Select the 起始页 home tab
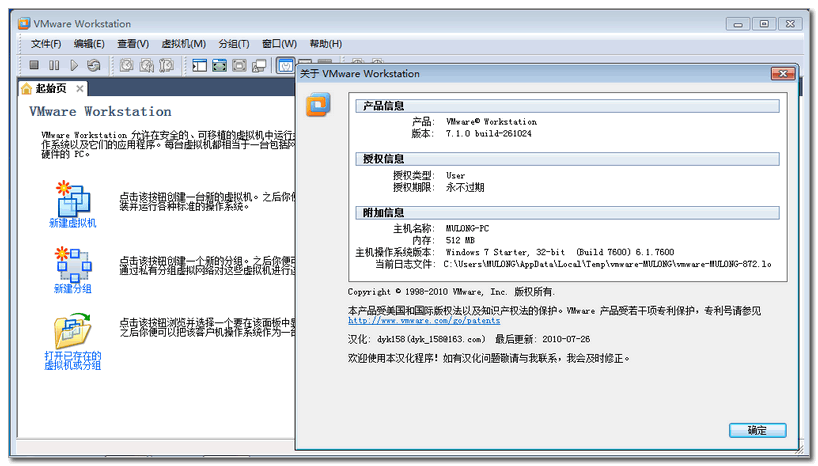This screenshot has width=818, height=466. [x=51, y=89]
